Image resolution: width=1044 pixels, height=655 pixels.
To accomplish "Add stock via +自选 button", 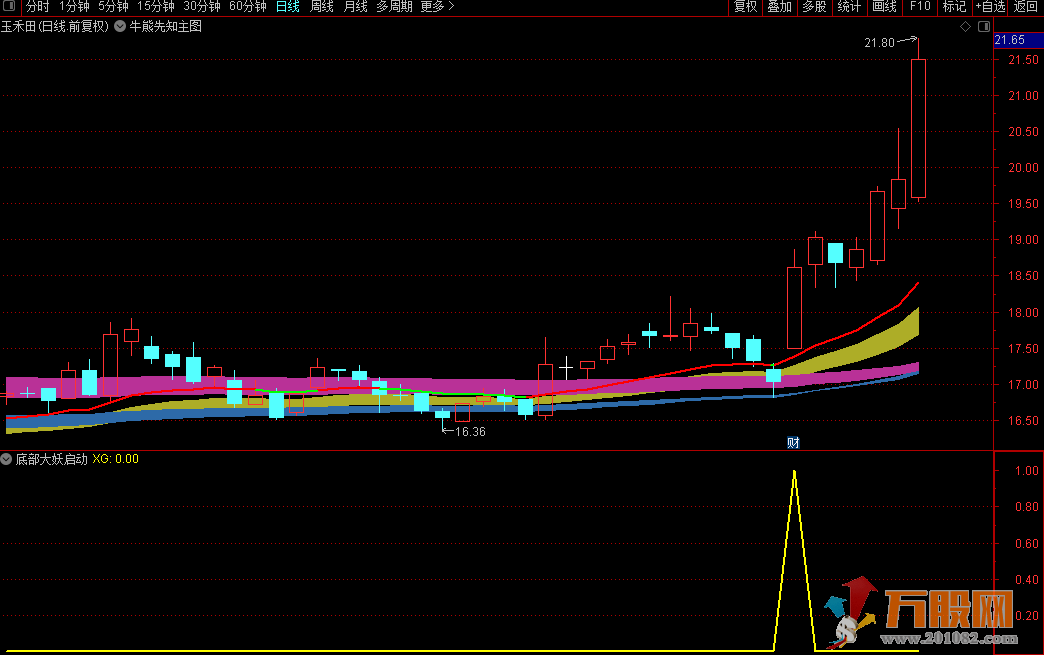I will point(990,7).
